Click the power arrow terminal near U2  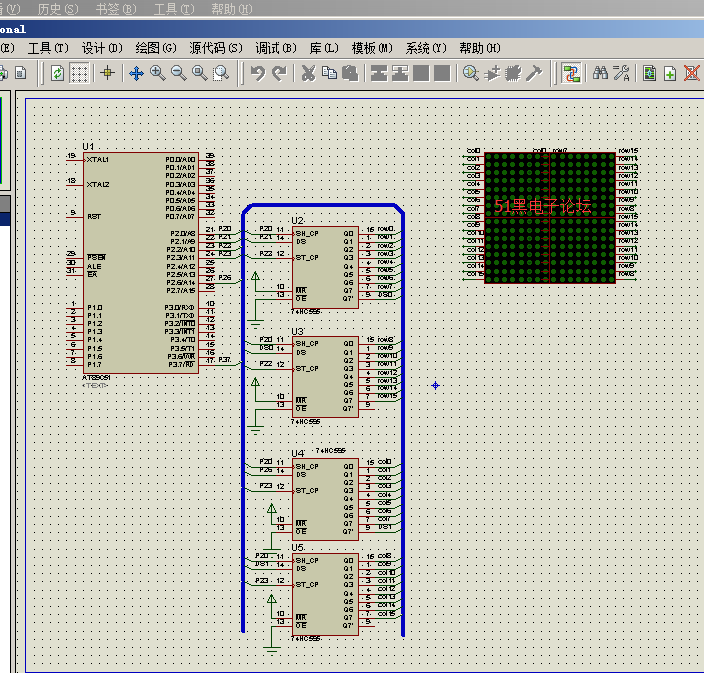click(x=255, y=276)
